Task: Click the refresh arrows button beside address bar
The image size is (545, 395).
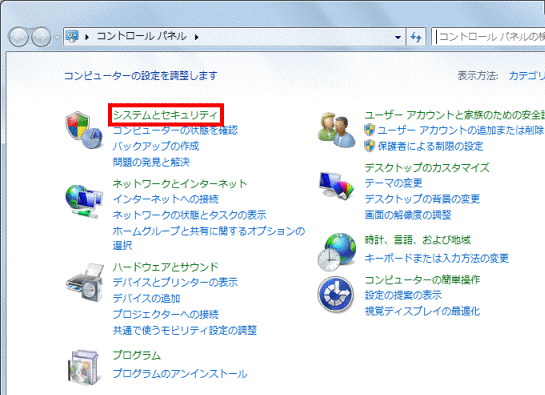Action: 416,37
